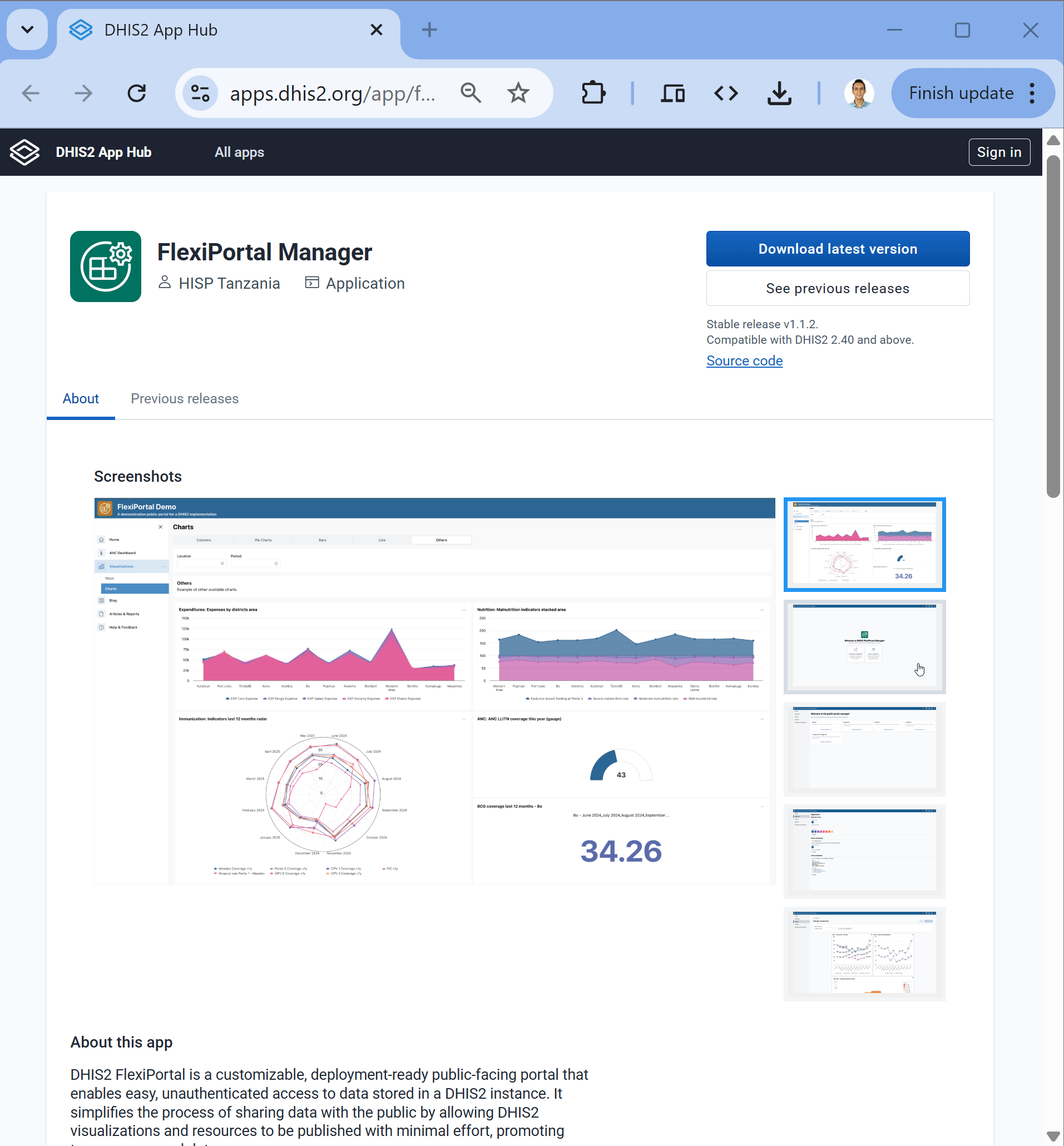
Task: Click the browser forward arrow
Action: coord(83,93)
